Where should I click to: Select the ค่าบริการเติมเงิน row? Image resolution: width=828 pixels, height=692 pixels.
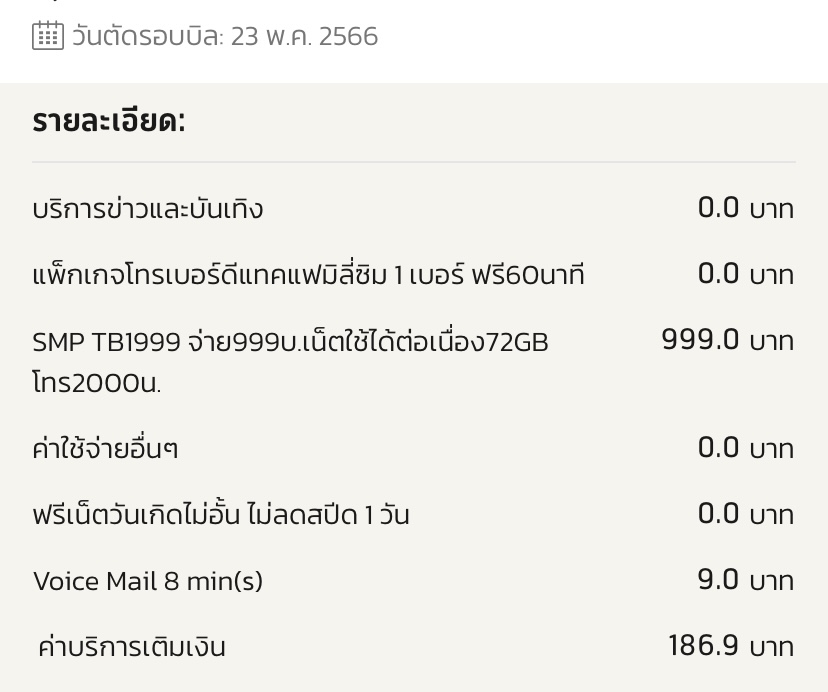click(x=413, y=647)
